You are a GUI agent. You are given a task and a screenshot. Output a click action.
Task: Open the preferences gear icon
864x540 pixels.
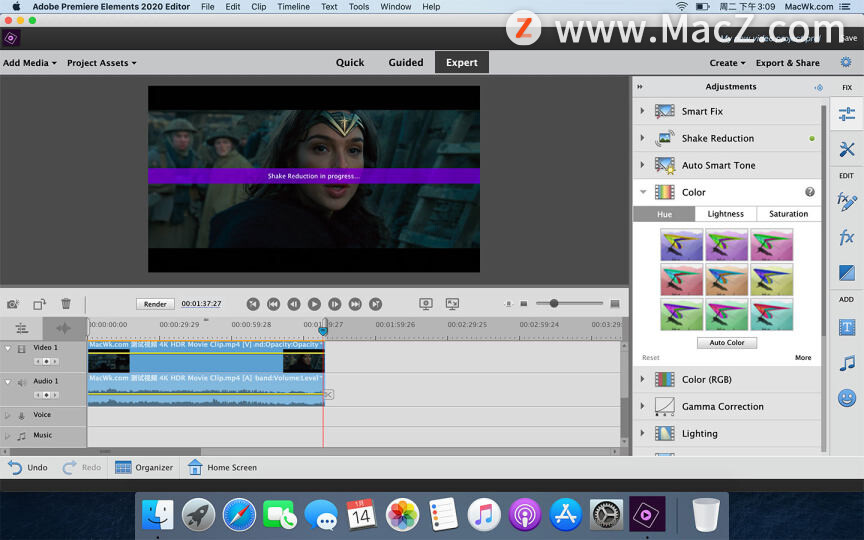tap(846, 62)
